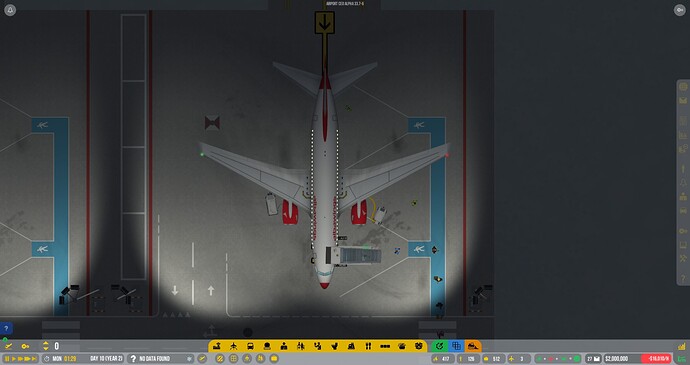Open the shop/food build category icon
This screenshot has height=365, width=690.
coord(267,347)
